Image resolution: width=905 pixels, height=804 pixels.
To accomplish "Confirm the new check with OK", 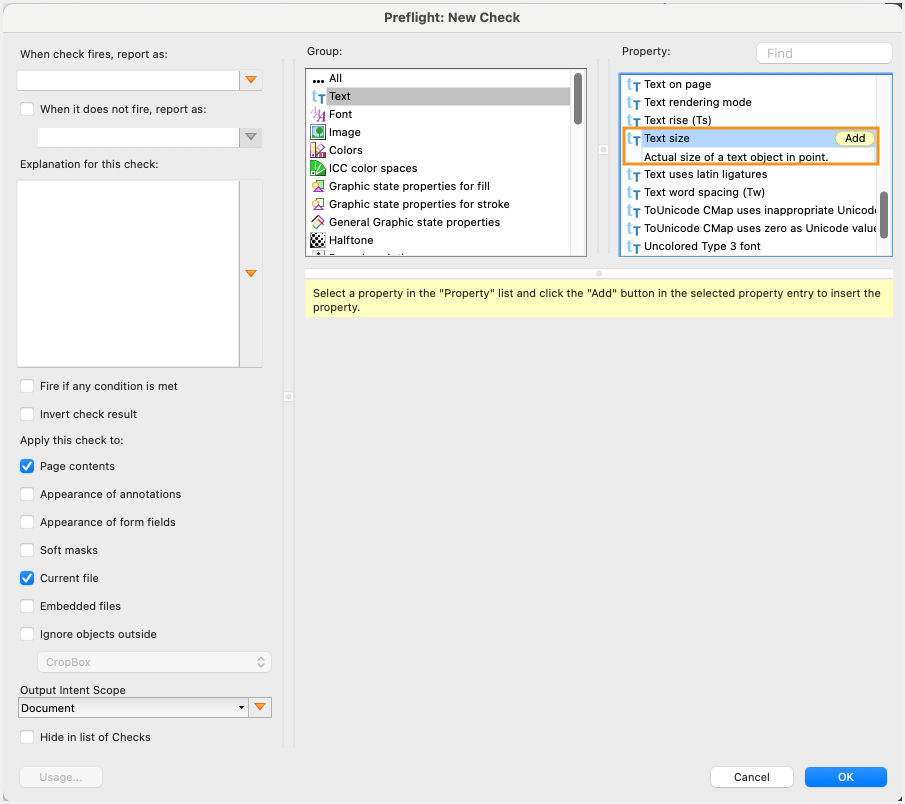I will click(845, 777).
